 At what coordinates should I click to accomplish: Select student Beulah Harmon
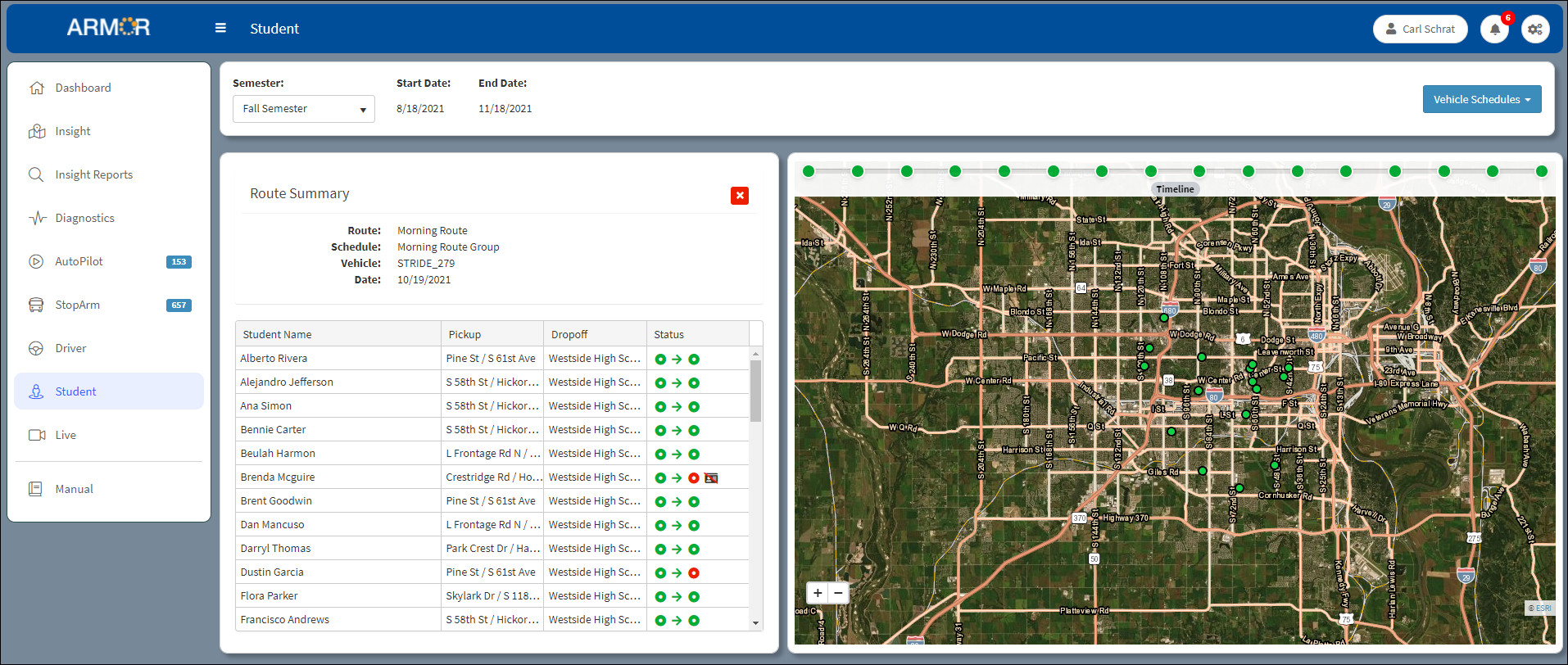492,454
